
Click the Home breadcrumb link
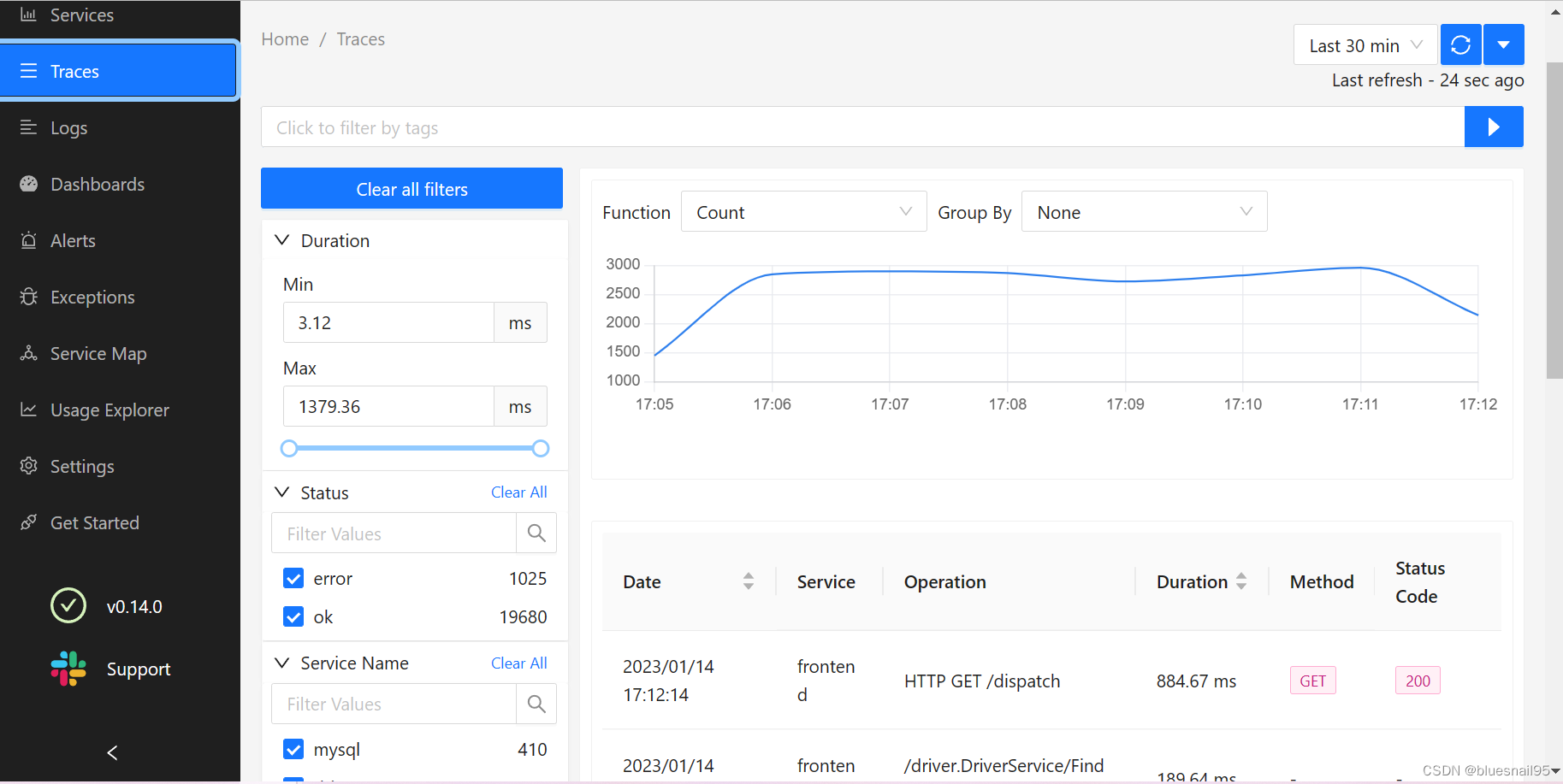click(285, 39)
